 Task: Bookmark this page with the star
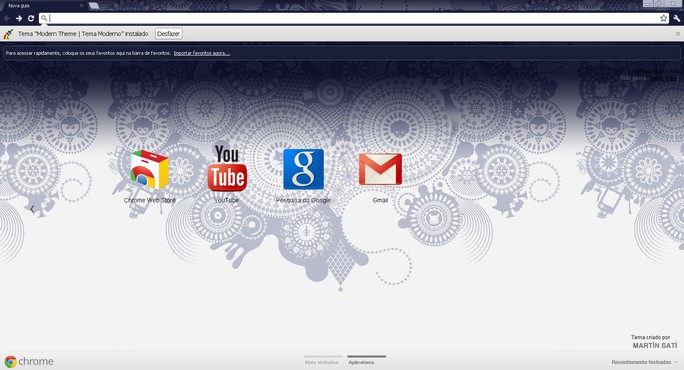tap(663, 18)
